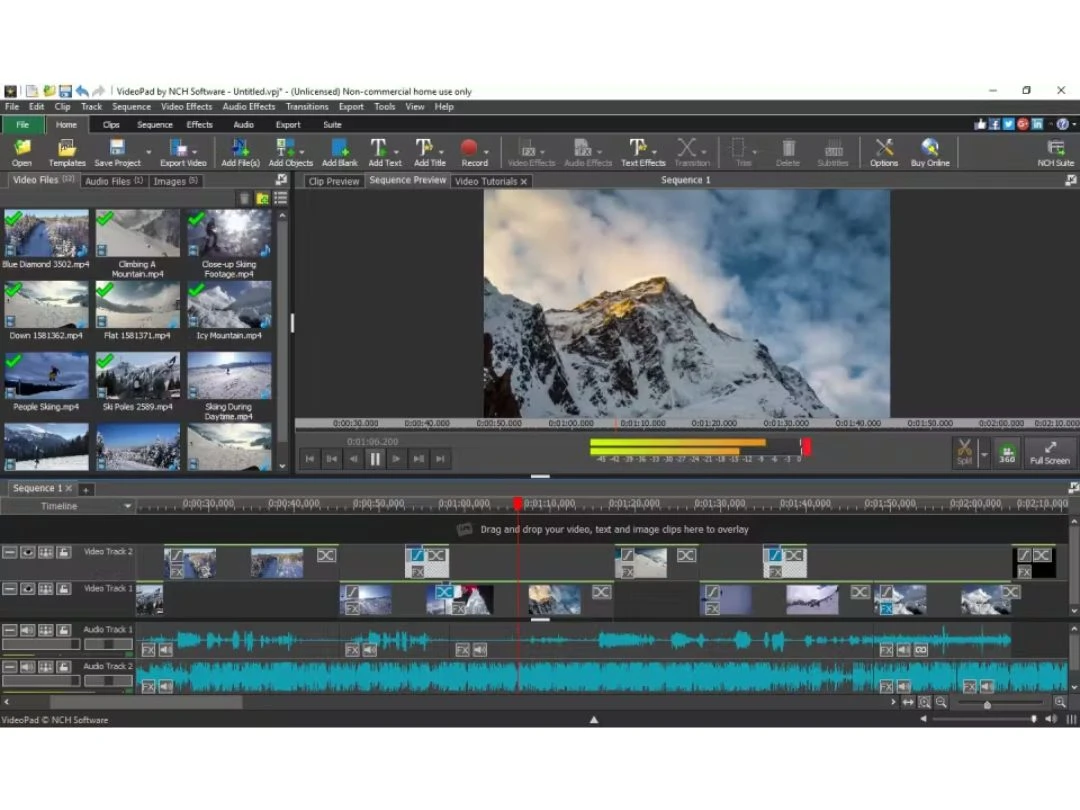Expand the Split button dropdown arrow

click(984, 454)
